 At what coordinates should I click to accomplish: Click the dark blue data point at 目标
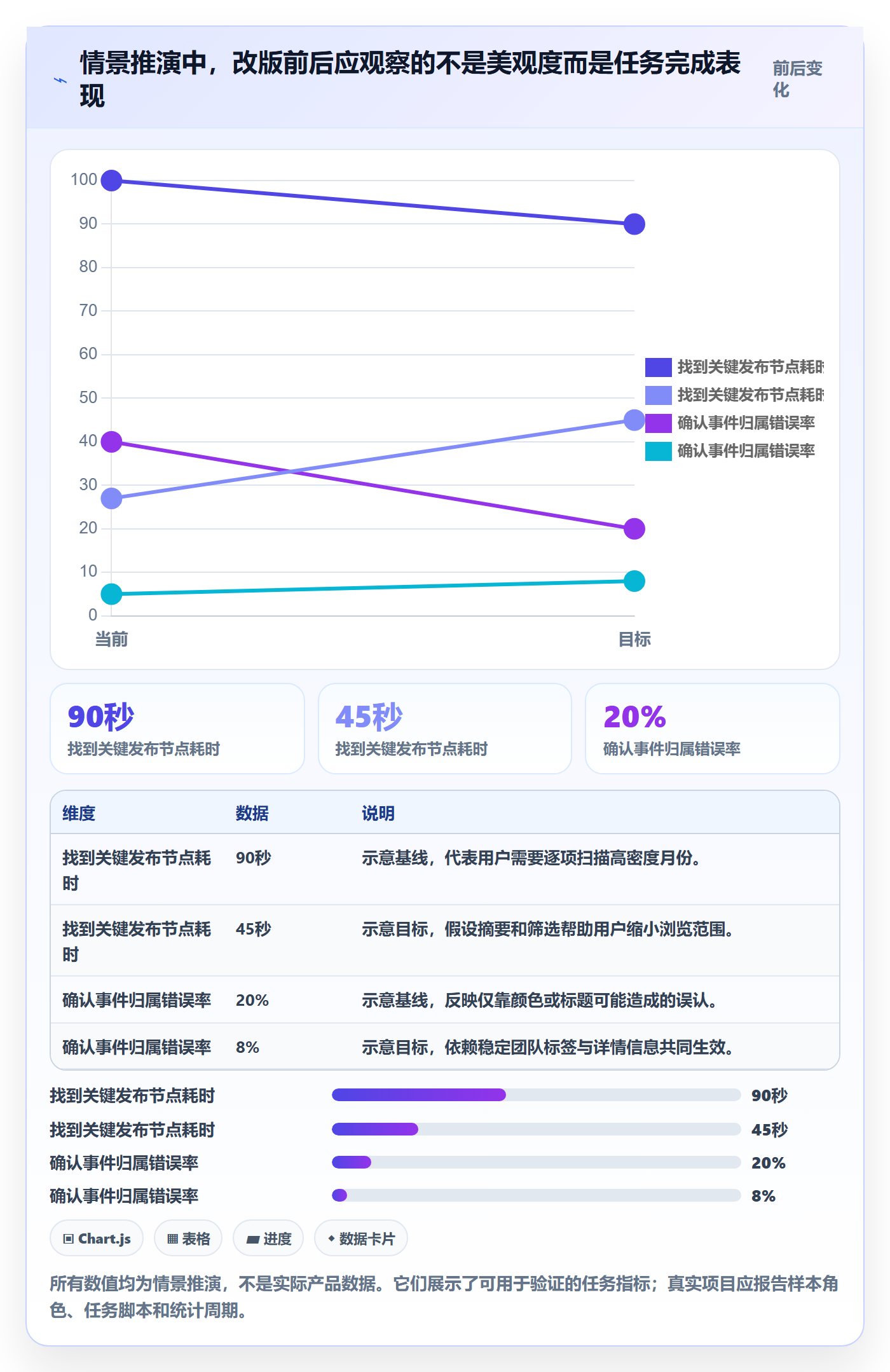[634, 224]
